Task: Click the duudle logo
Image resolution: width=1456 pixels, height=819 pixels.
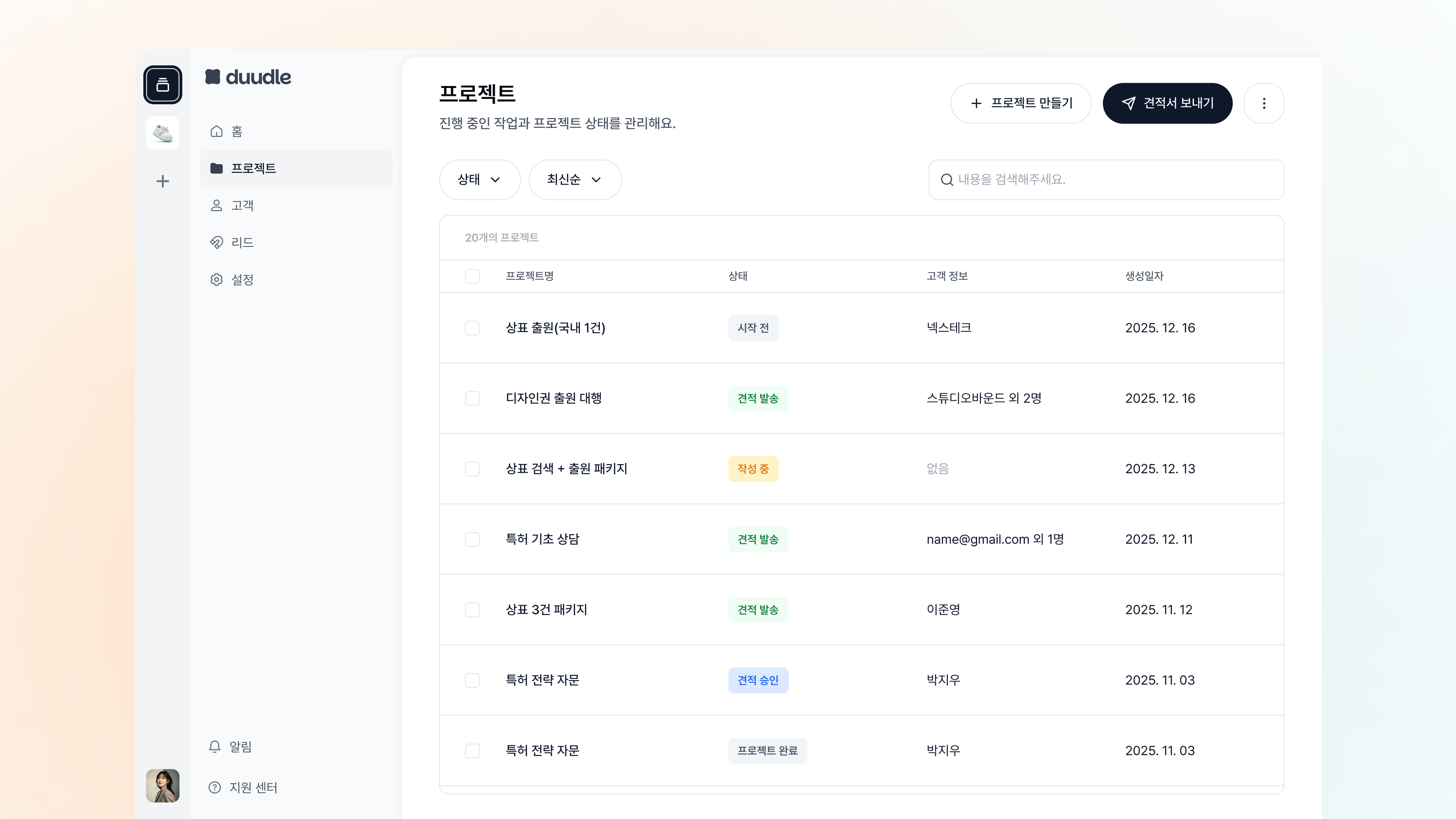Action: pyautogui.click(x=248, y=77)
